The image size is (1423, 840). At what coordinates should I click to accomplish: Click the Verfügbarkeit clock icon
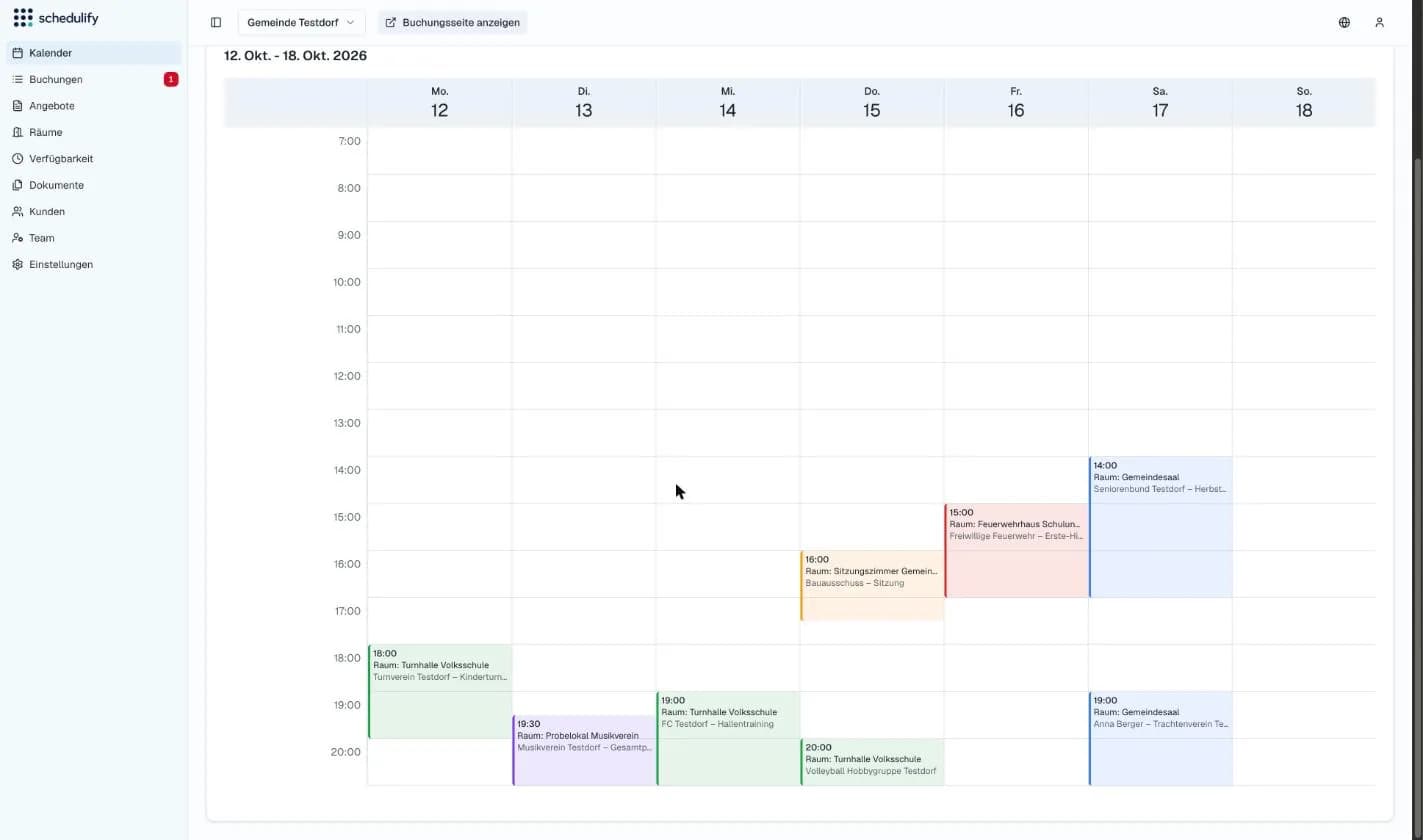click(18, 159)
